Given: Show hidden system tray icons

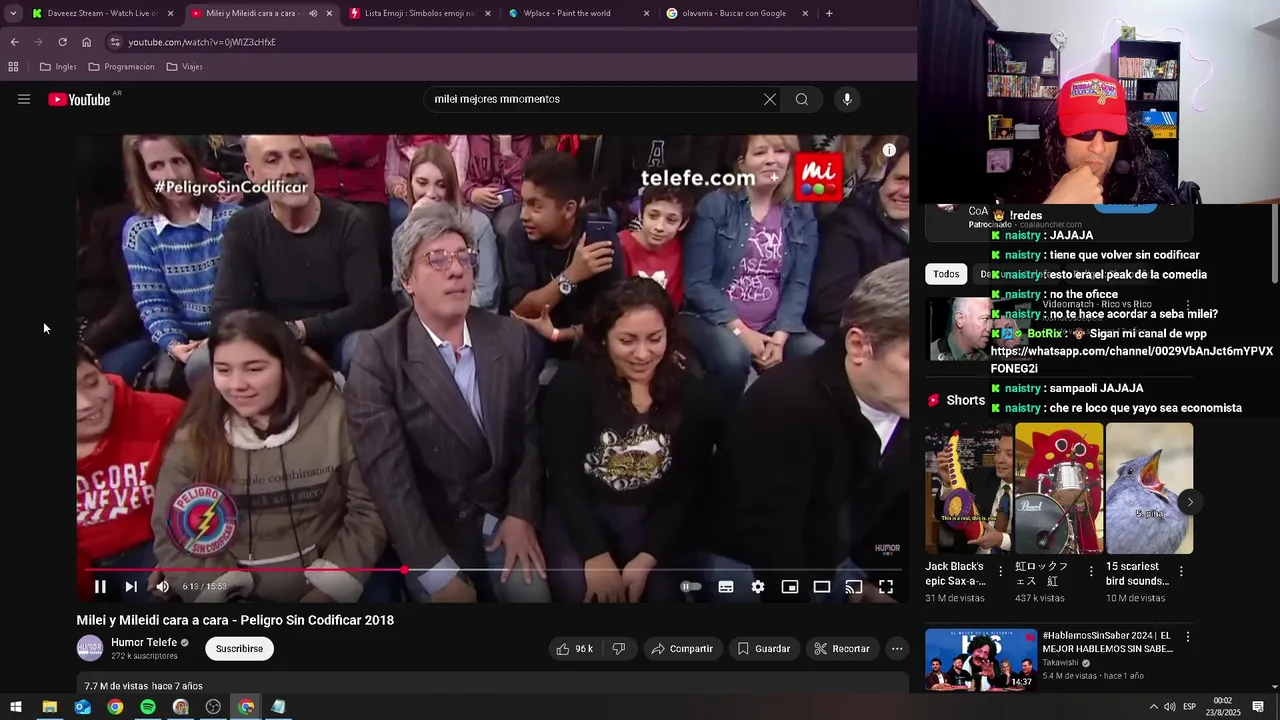Looking at the screenshot, I should tap(1153, 707).
